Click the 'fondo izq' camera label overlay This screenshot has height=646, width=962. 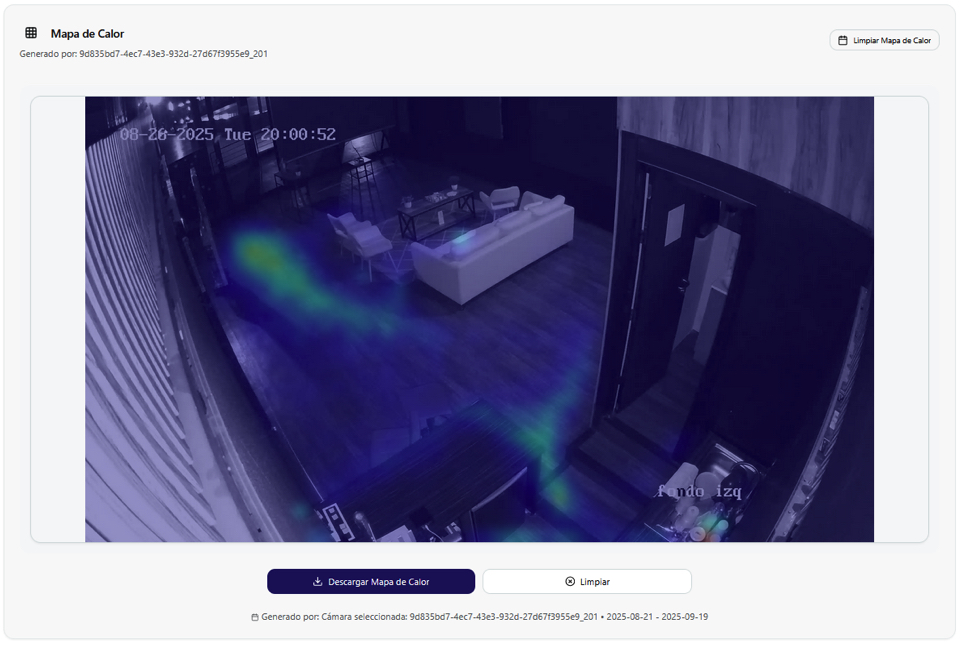coord(699,491)
